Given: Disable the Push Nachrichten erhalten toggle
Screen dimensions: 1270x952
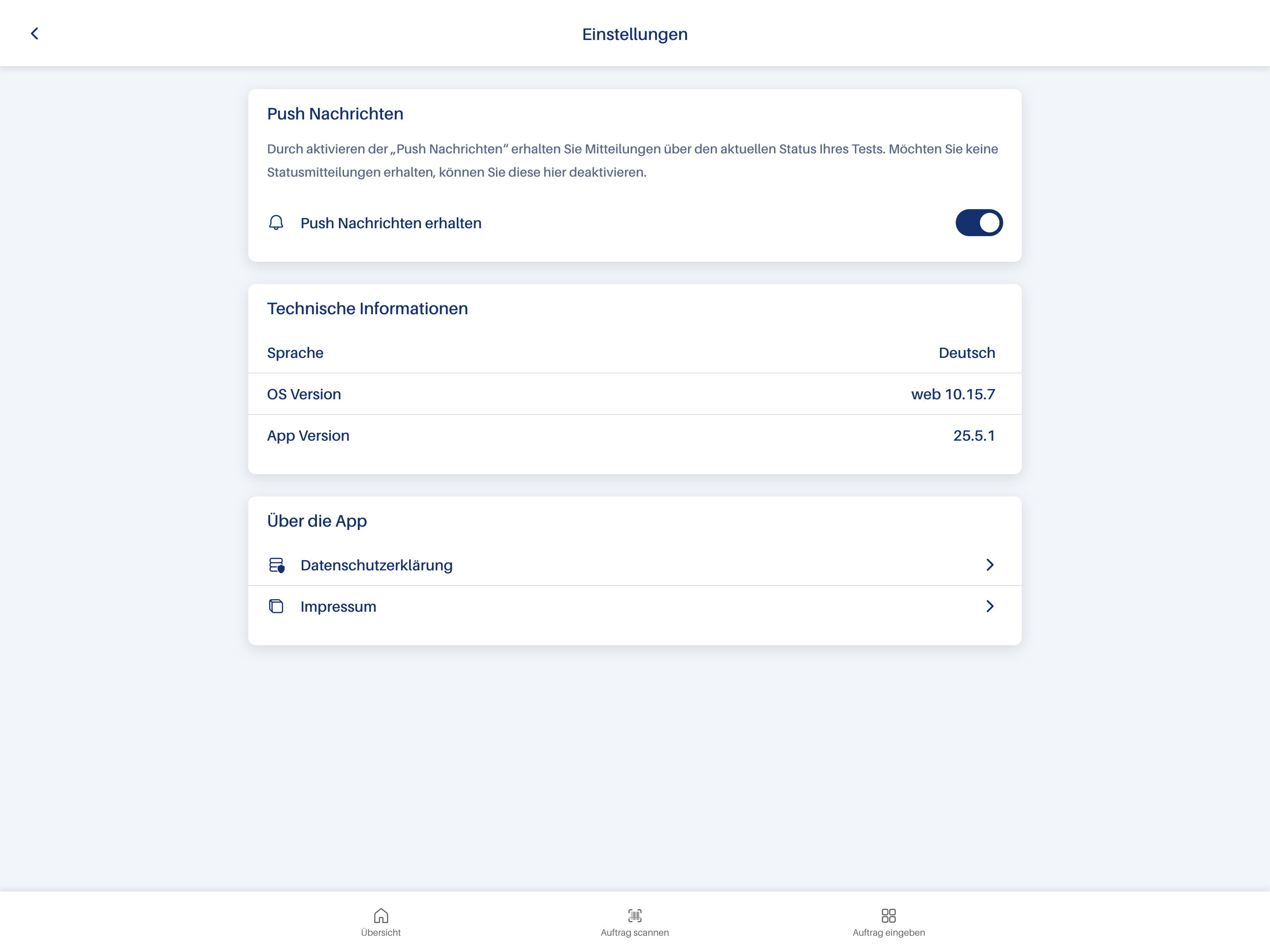Looking at the screenshot, I should (979, 223).
